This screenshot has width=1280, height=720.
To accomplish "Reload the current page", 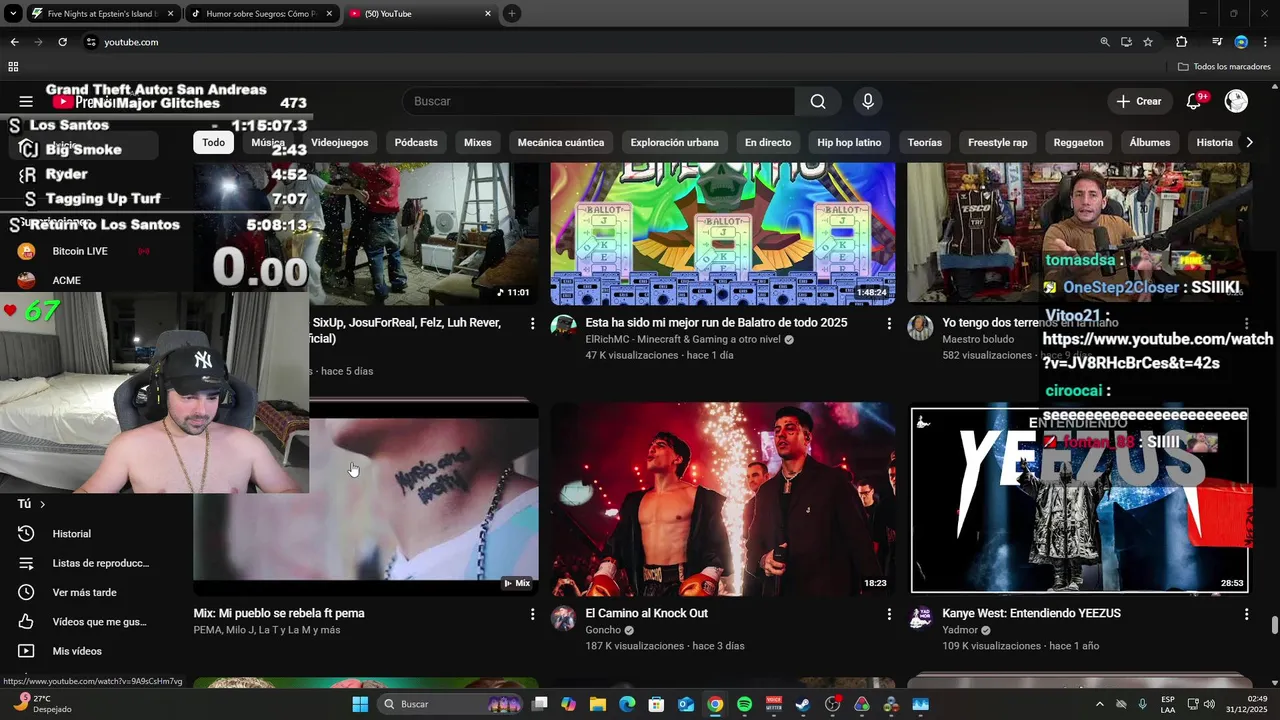I will pos(62,42).
